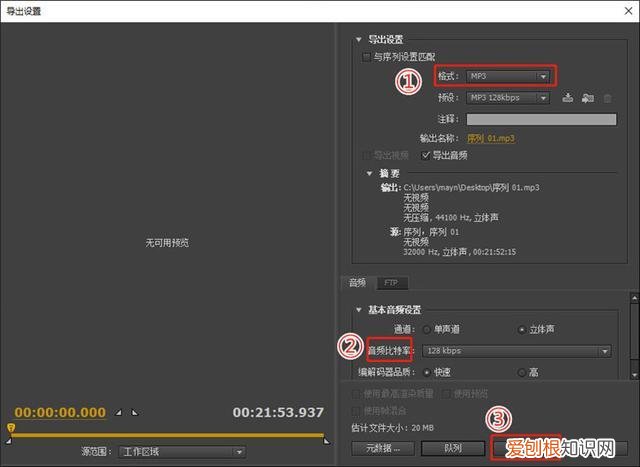This screenshot has height=467, width=640.
Task: Click the output path text in summary
Action: tap(471, 188)
